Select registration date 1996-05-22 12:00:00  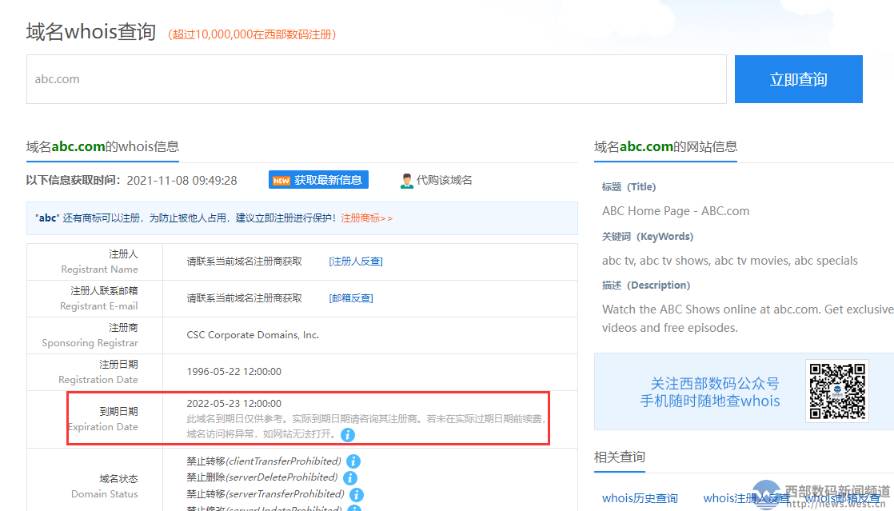(234, 371)
